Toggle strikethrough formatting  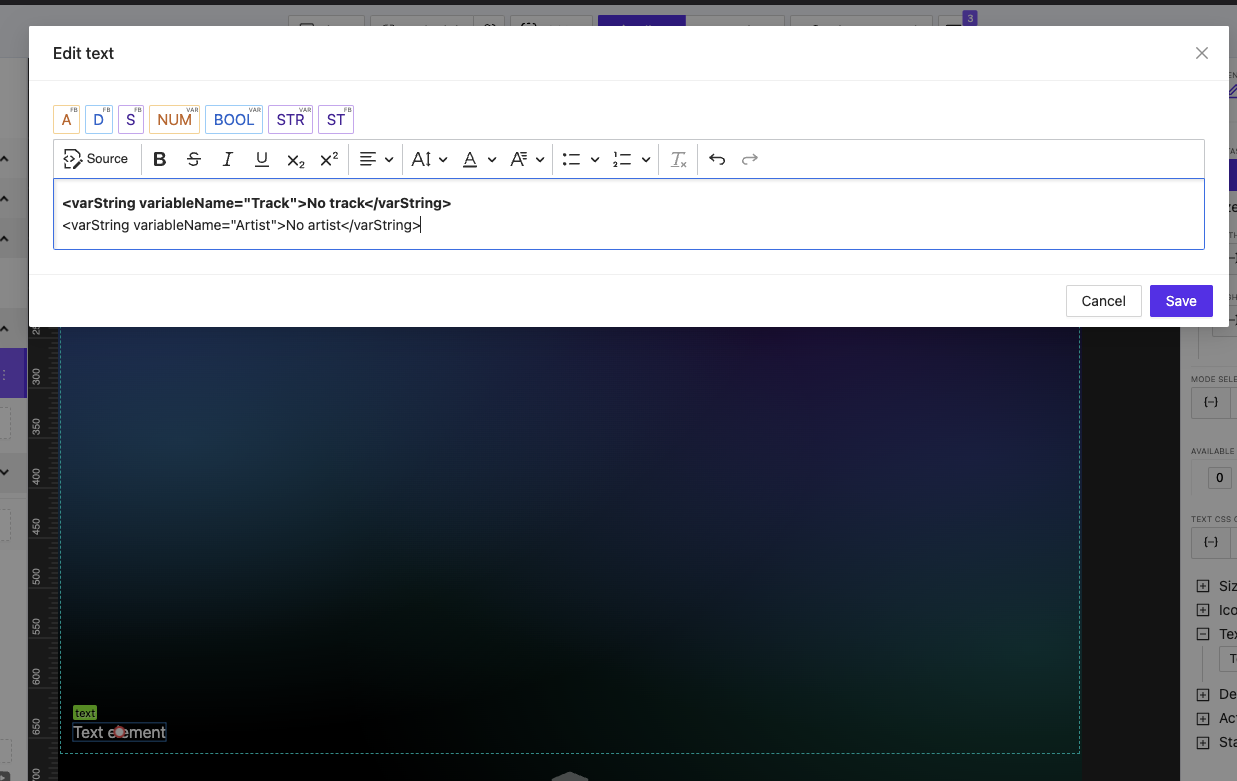[194, 159]
